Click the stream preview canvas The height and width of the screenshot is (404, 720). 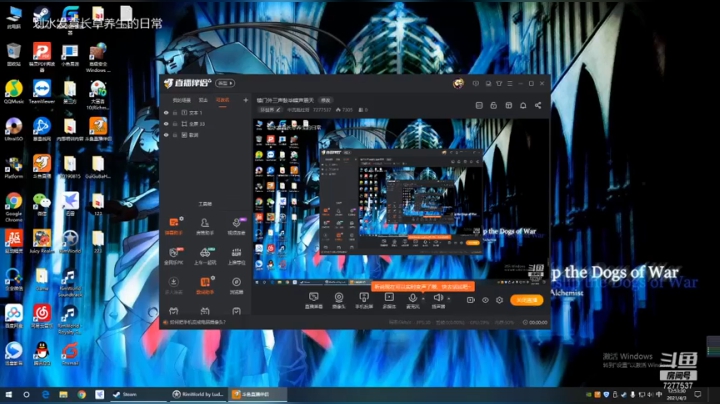(401, 202)
